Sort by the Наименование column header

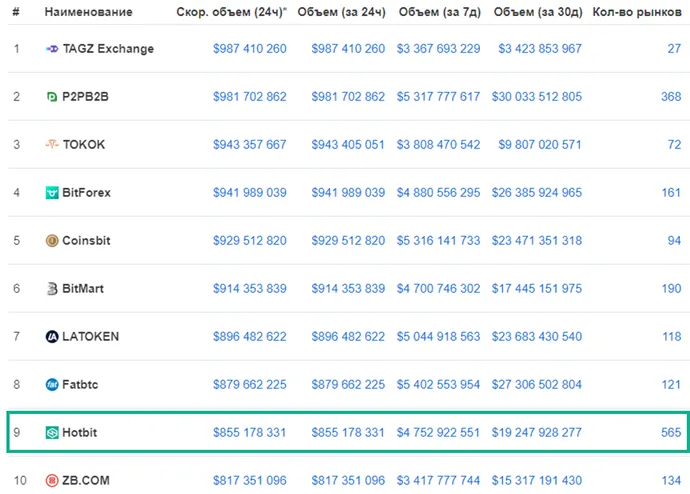click(88, 12)
